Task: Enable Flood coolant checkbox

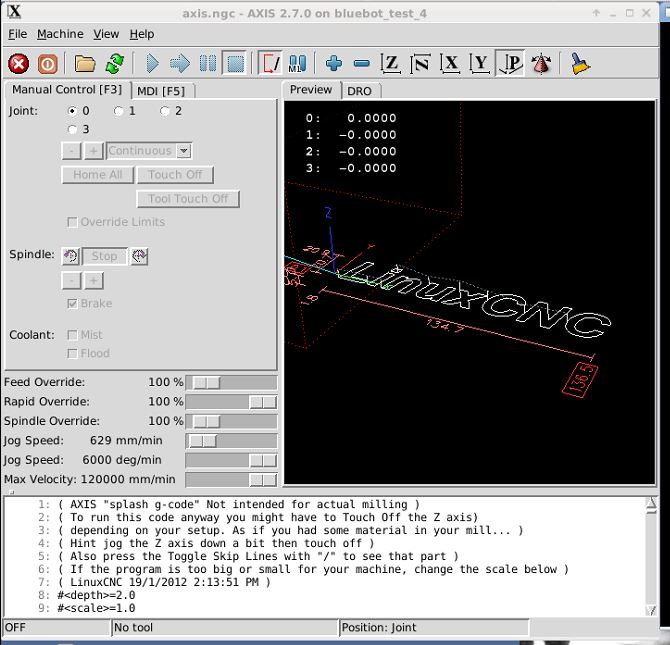Action: click(x=72, y=353)
